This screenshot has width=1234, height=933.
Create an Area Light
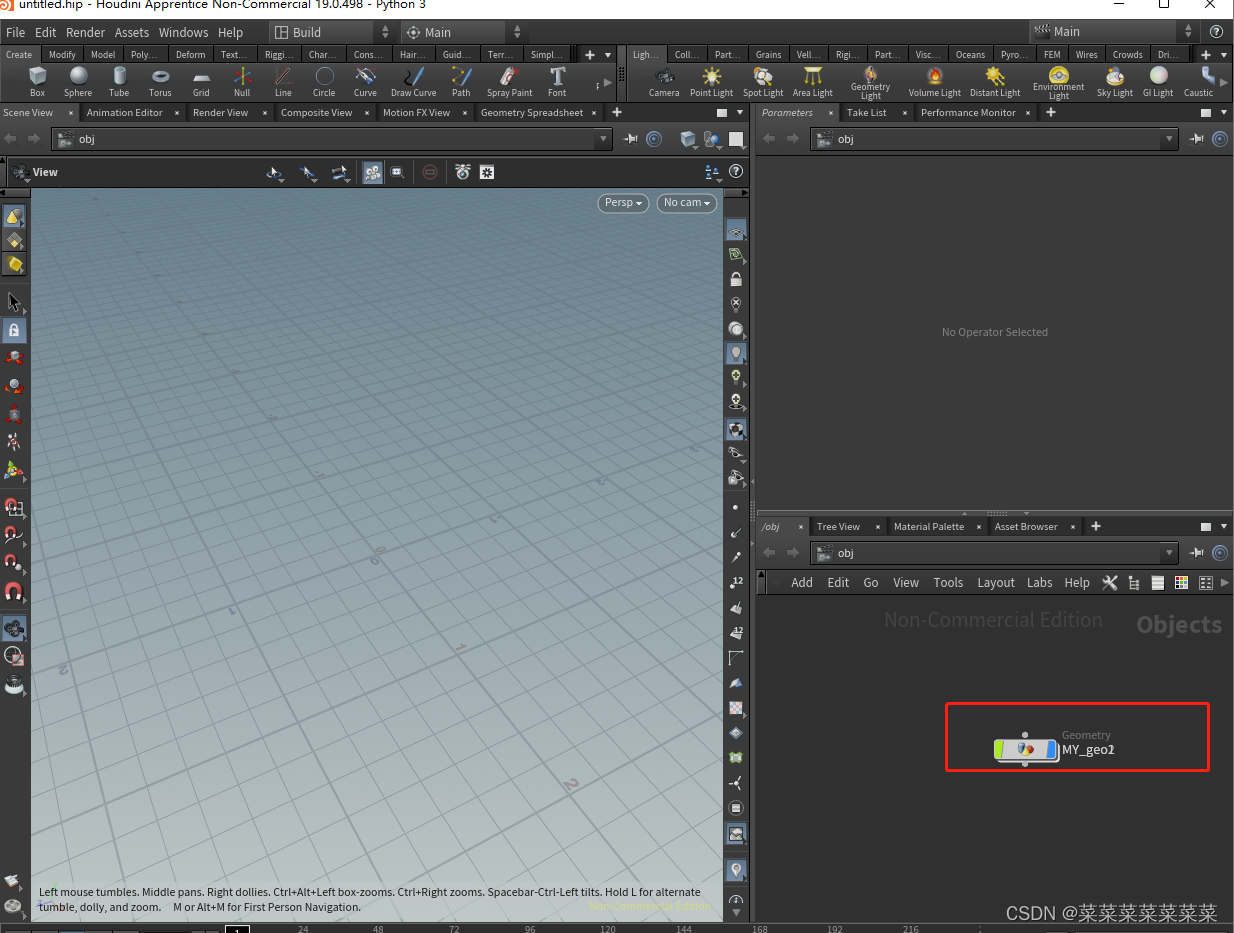coord(813,81)
